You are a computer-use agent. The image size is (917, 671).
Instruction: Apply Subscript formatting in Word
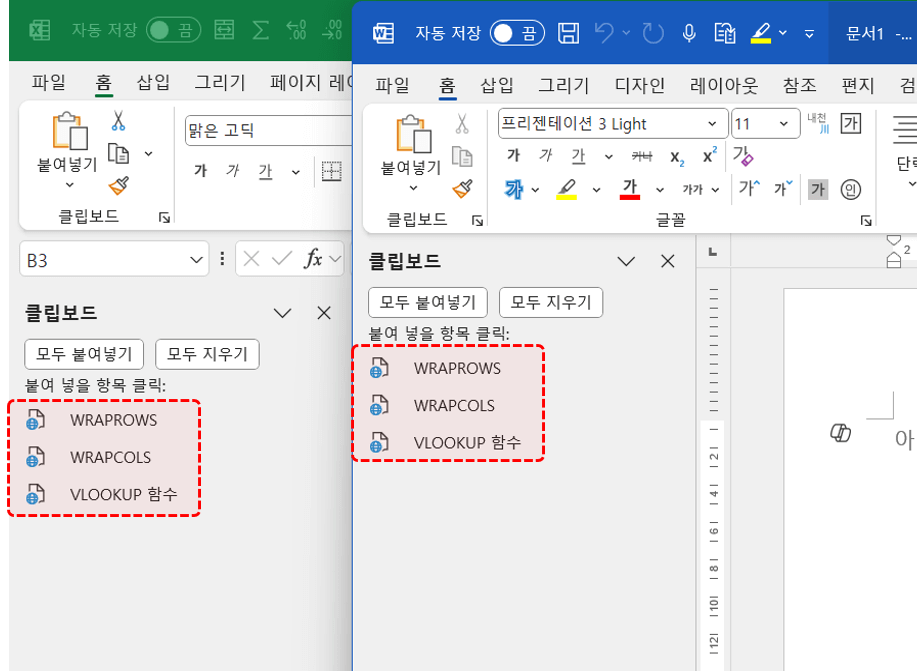pyautogui.click(x=677, y=156)
